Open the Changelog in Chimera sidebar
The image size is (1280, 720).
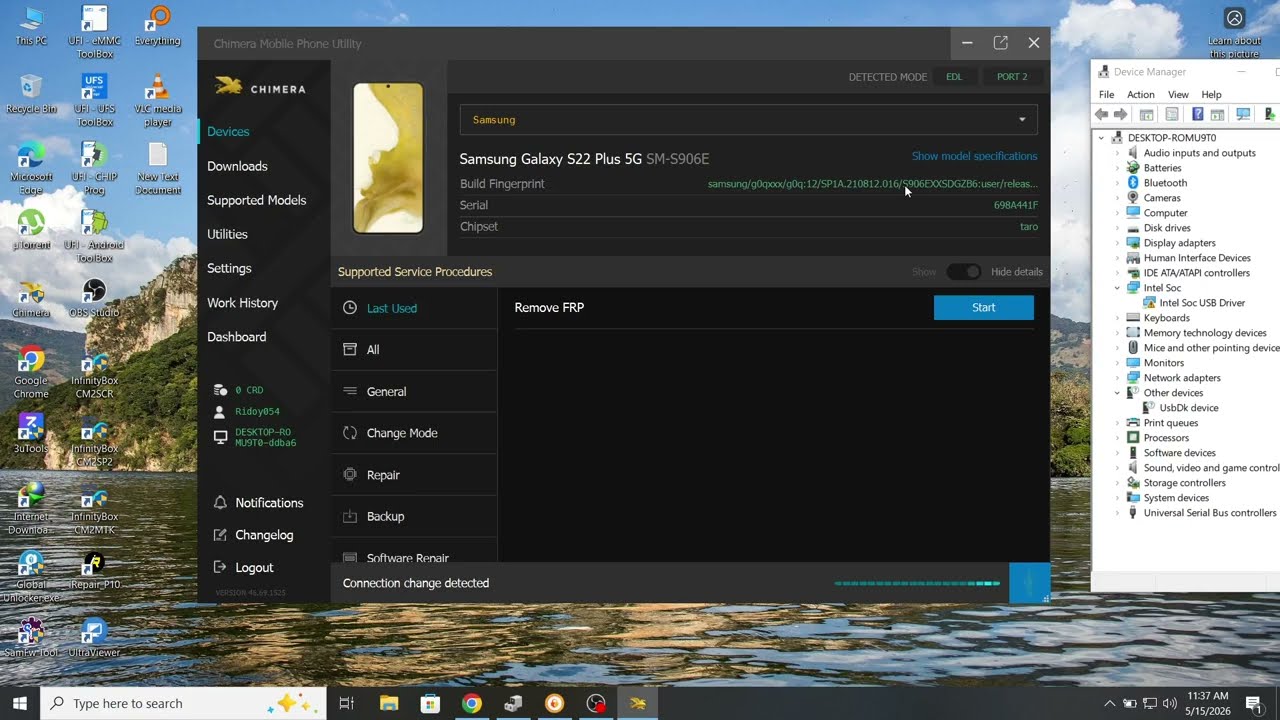pyautogui.click(x=264, y=535)
